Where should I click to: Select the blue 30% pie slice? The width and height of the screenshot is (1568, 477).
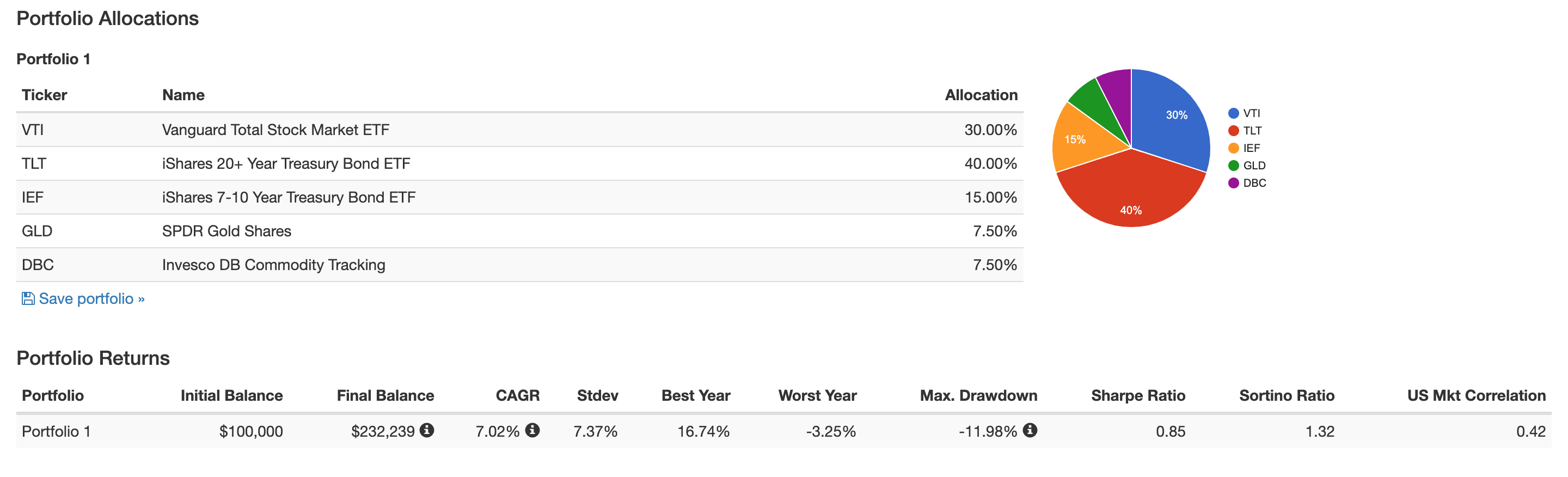1172,119
